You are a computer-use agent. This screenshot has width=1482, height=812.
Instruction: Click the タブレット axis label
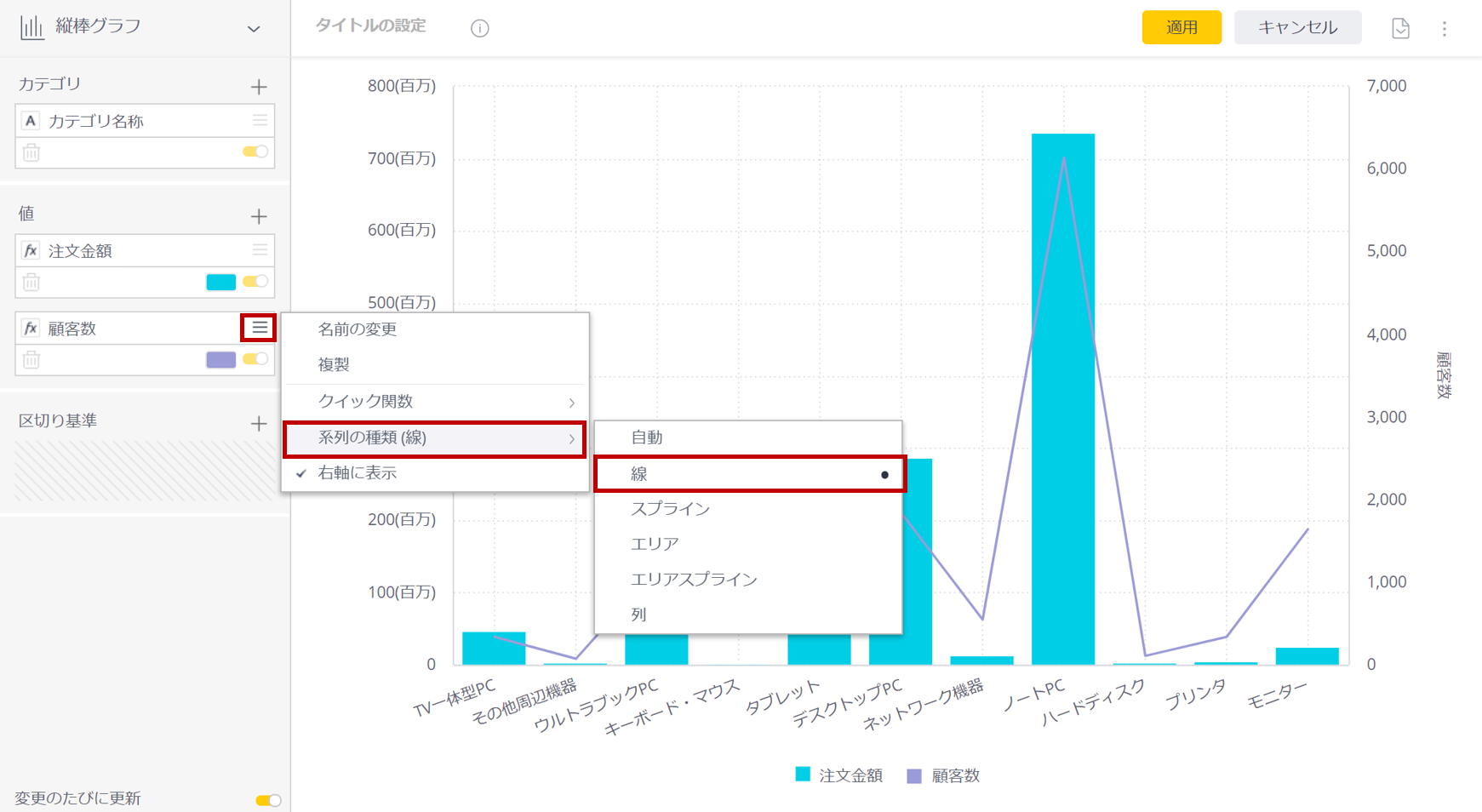click(782, 697)
